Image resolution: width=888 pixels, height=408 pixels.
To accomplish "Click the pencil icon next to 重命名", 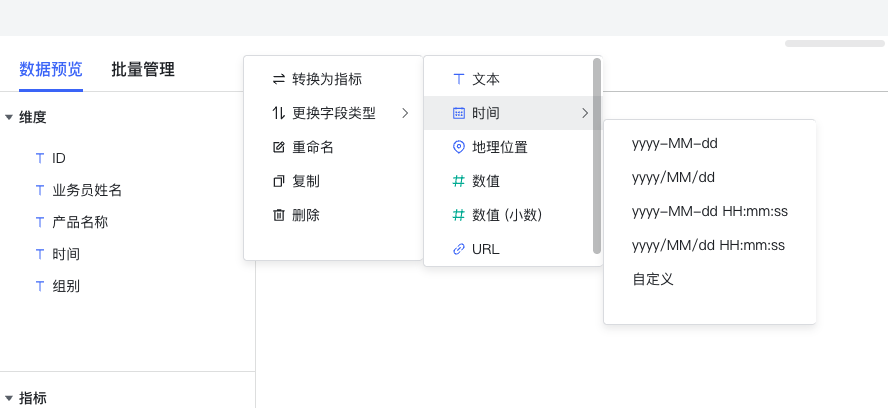I will pyautogui.click(x=279, y=147).
